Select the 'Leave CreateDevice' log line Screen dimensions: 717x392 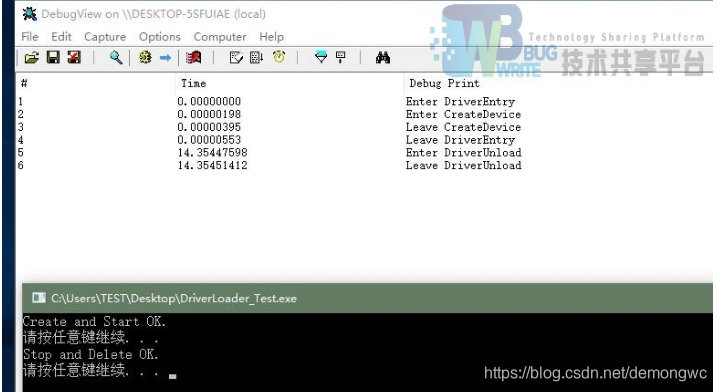pyautogui.click(x=463, y=127)
